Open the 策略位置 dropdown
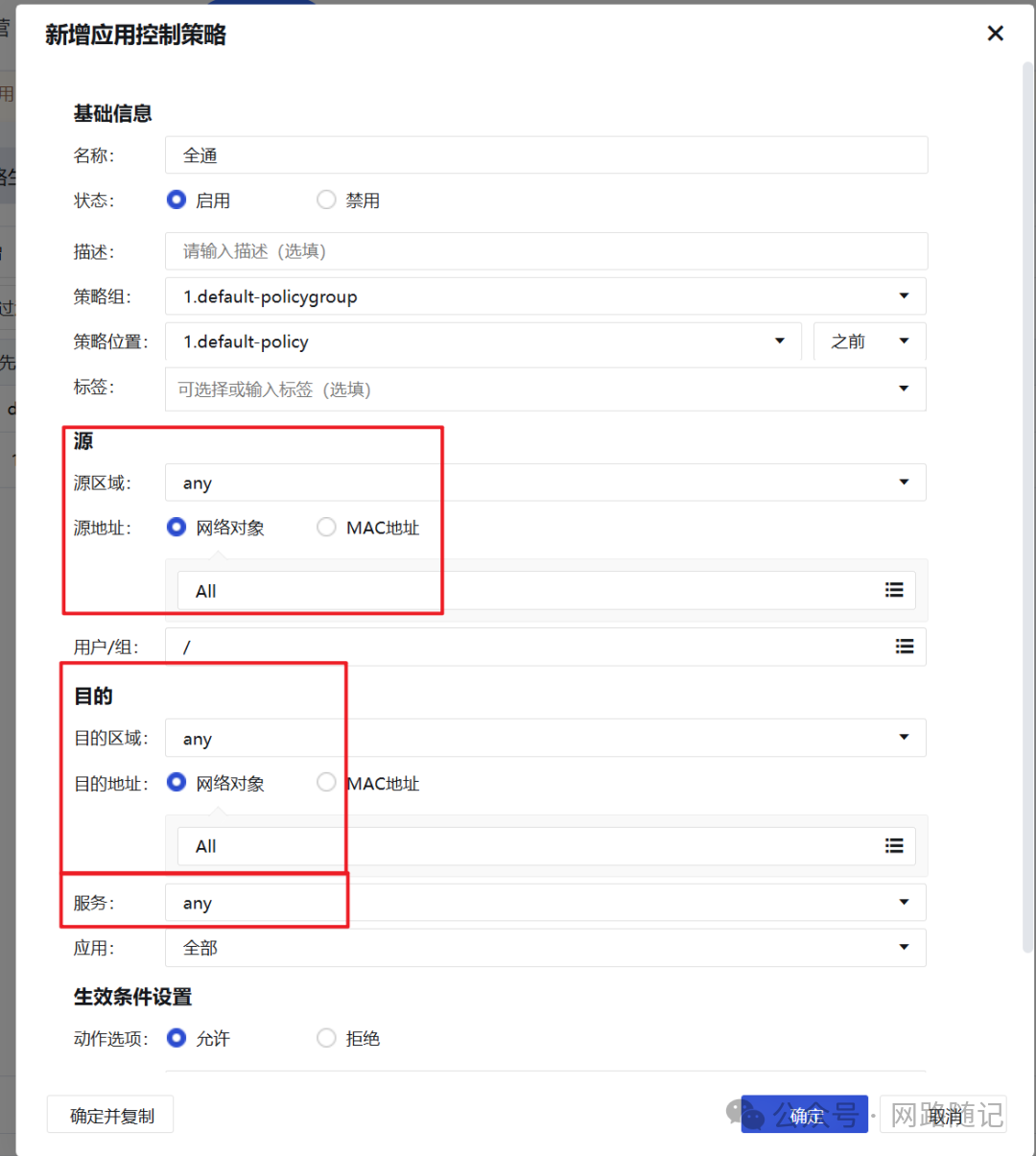Viewport: 1036px width, 1156px height. click(778, 341)
